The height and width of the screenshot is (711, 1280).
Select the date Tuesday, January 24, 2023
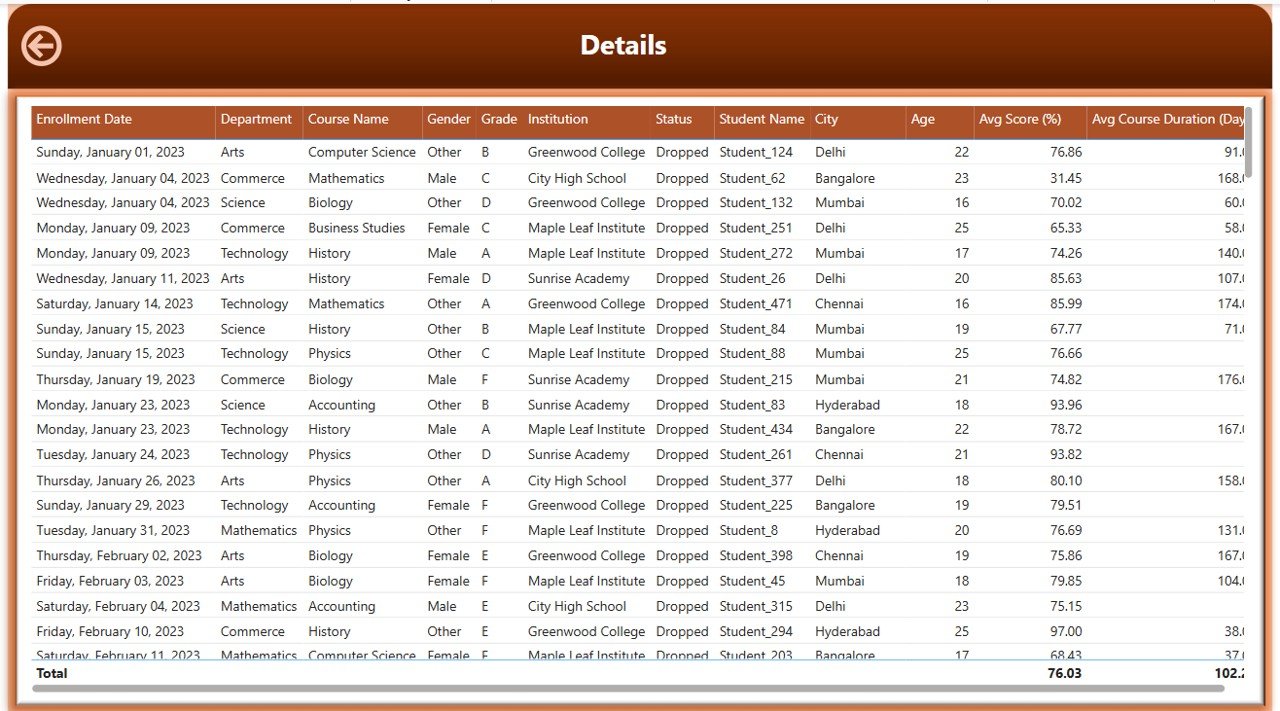click(x=113, y=454)
